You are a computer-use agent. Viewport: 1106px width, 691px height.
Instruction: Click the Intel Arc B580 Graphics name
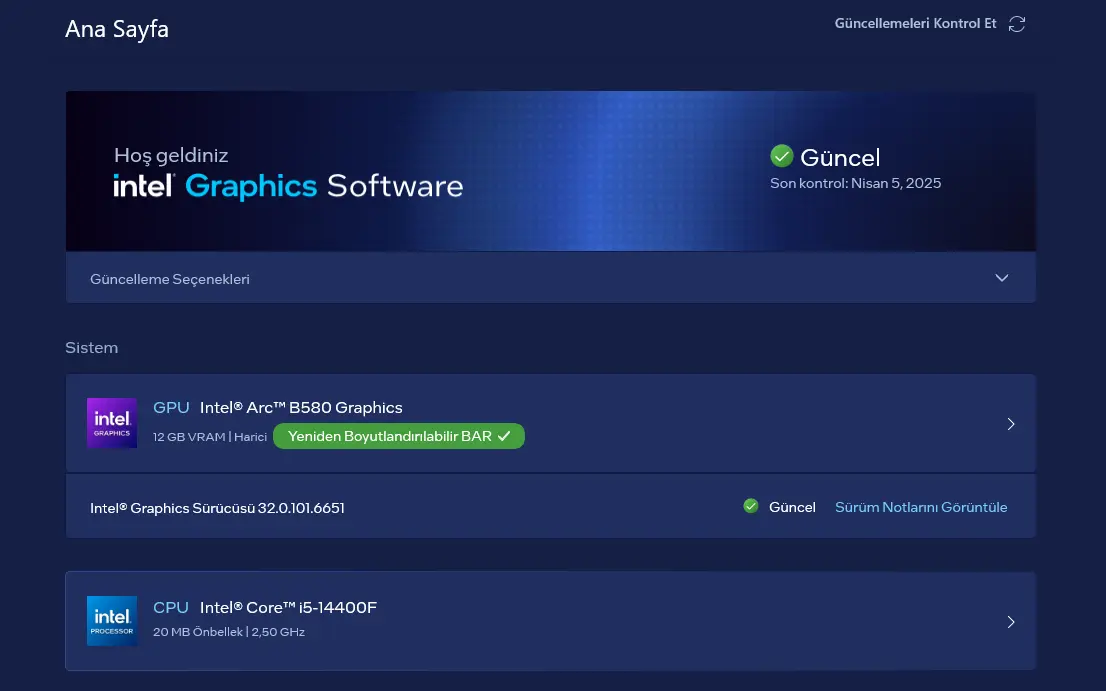[301, 408]
